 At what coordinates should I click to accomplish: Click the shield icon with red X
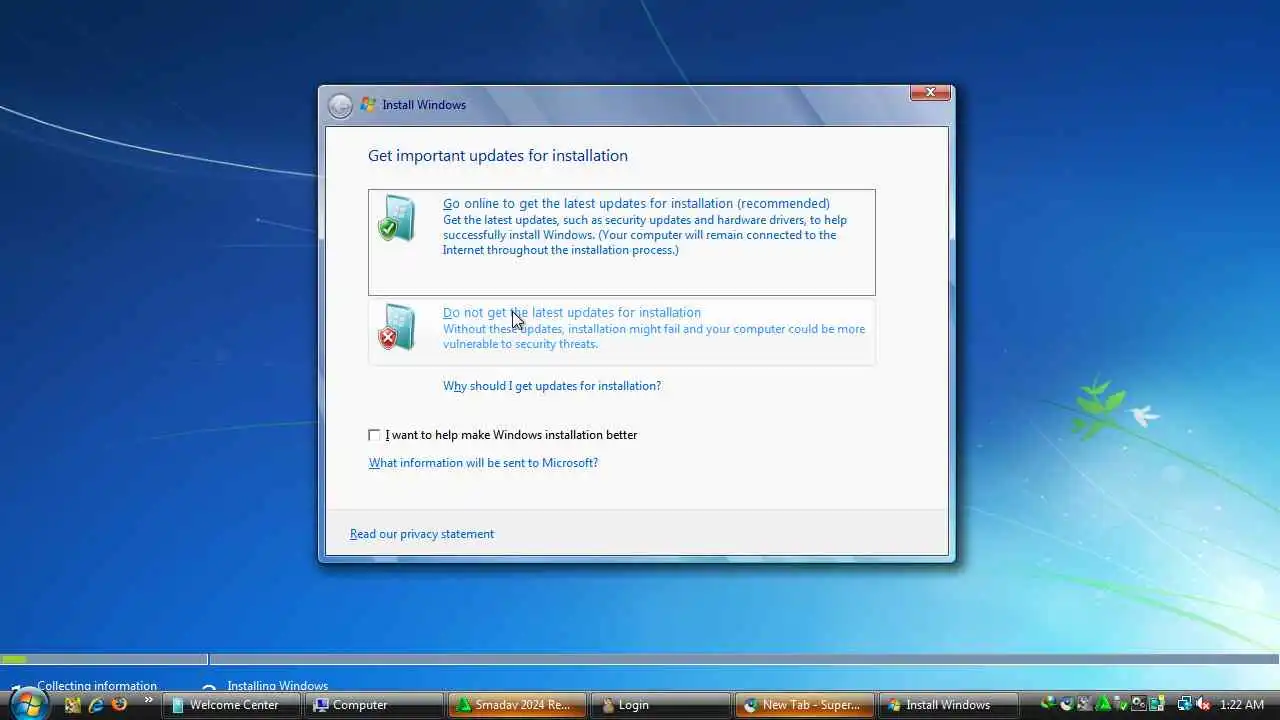point(396,327)
